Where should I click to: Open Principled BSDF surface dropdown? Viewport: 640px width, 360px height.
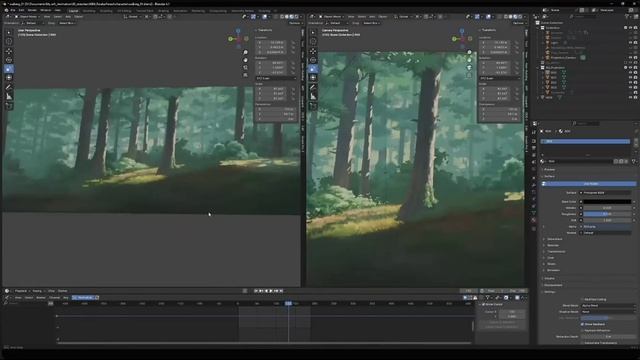click(x=606, y=193)
